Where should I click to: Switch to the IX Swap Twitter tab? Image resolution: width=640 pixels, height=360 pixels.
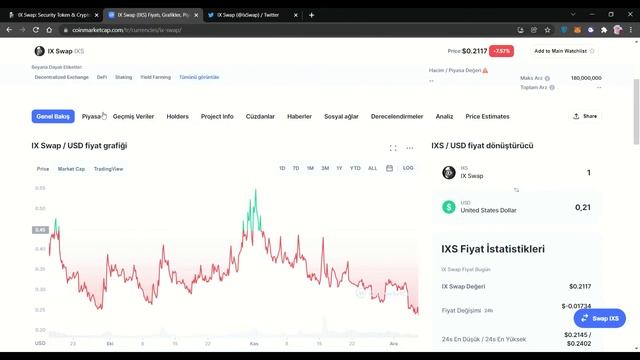pyautogui.click(x=248, y=15)
